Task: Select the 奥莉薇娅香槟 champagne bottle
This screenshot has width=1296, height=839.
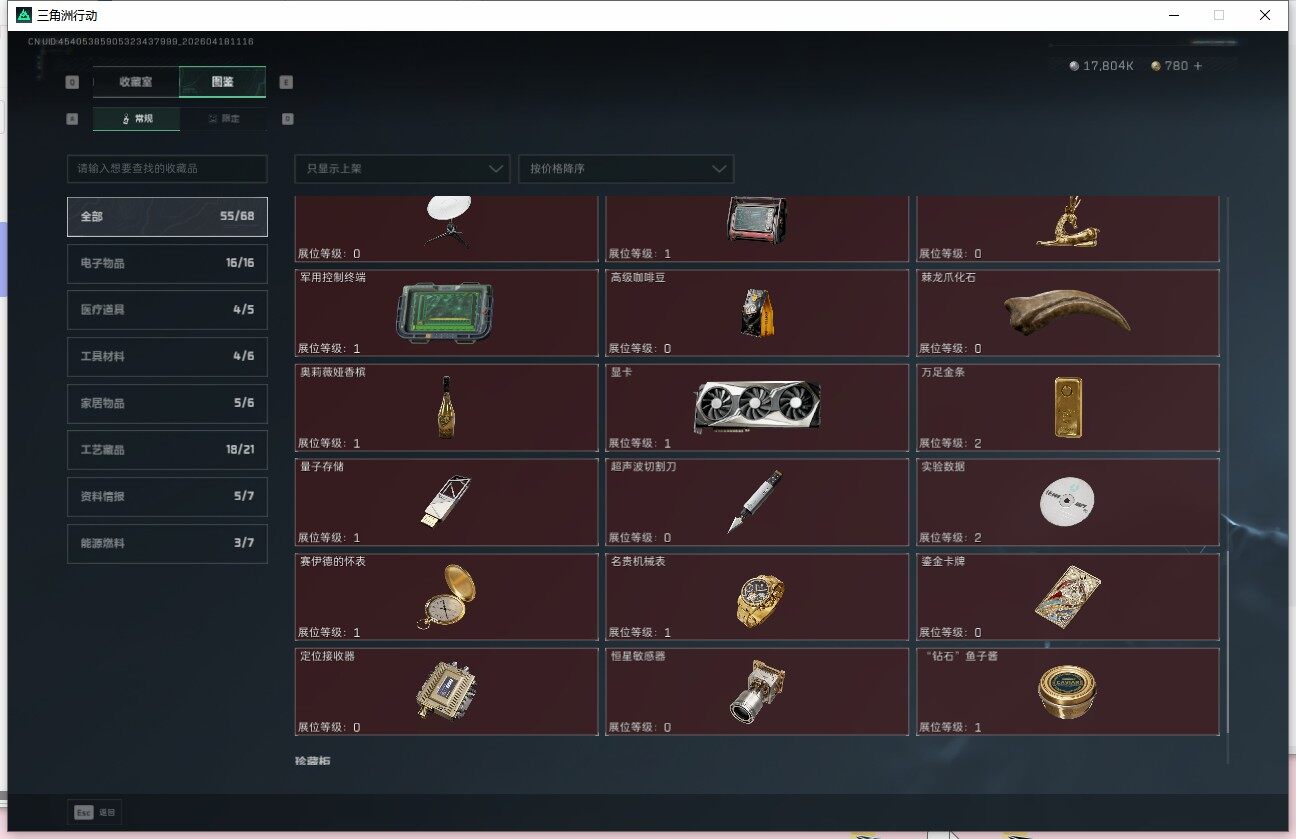Action: [446, 407]
